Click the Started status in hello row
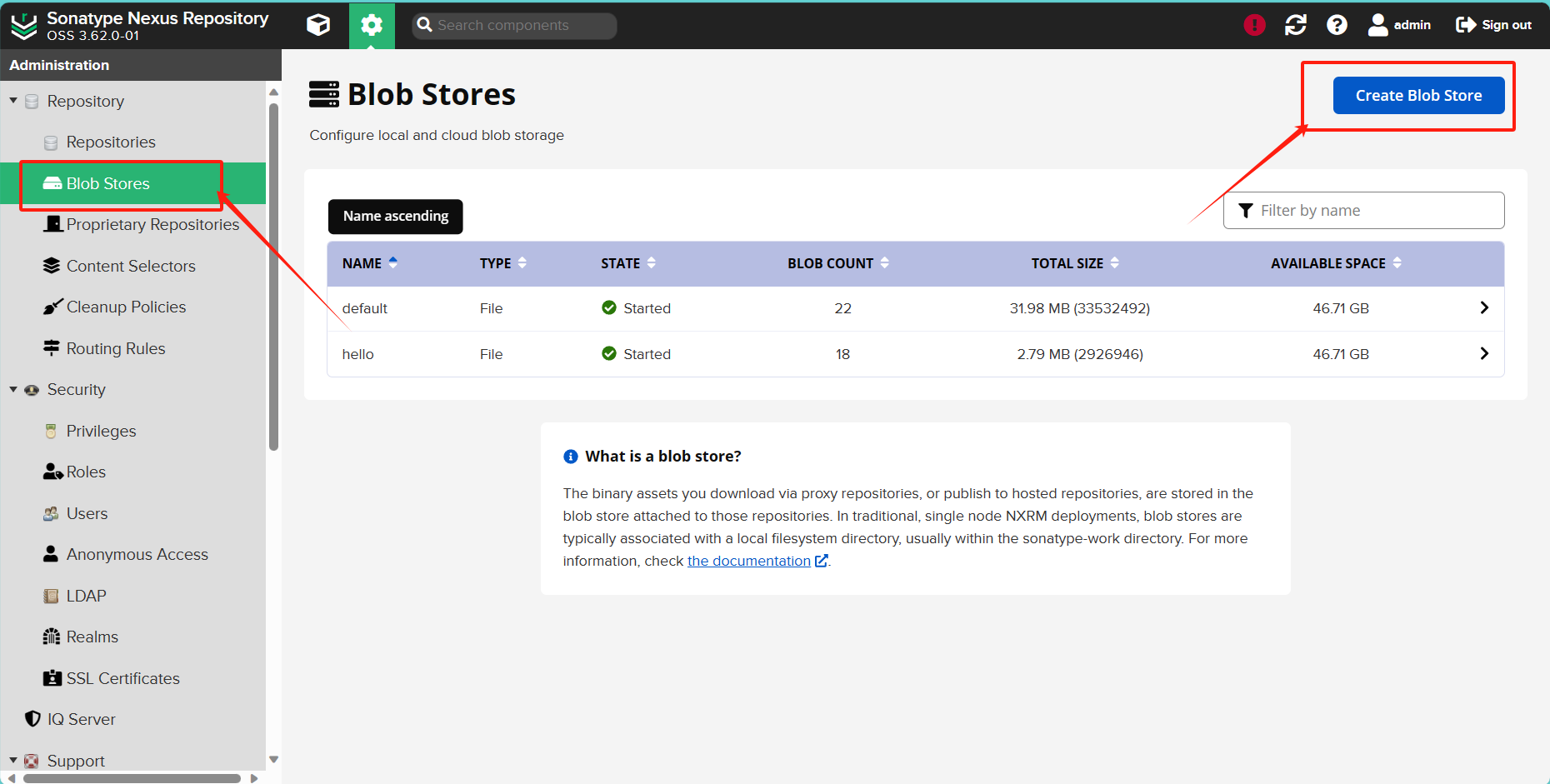 click(636, 354)
